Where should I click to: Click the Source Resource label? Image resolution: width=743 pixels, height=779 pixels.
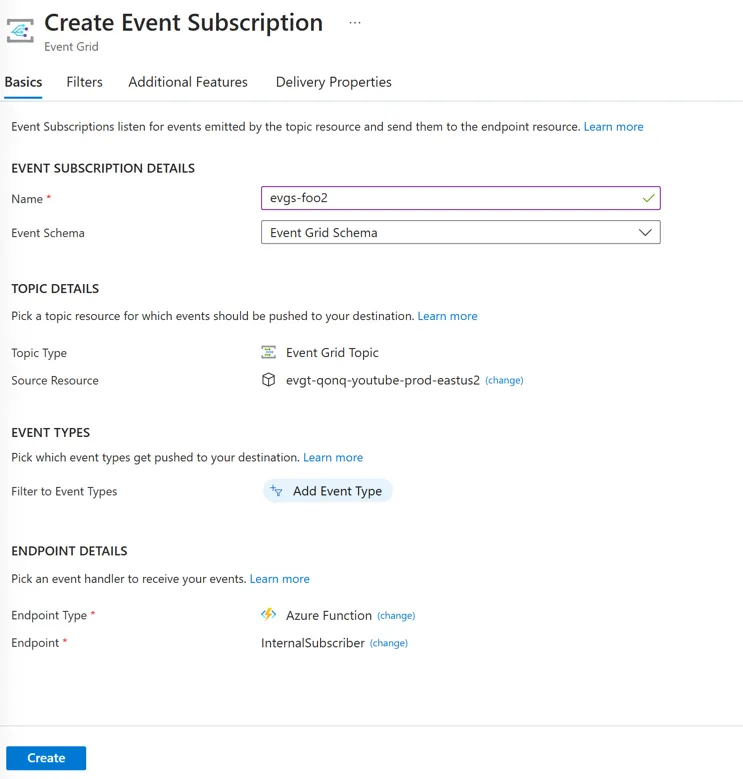tap(55, 381)
